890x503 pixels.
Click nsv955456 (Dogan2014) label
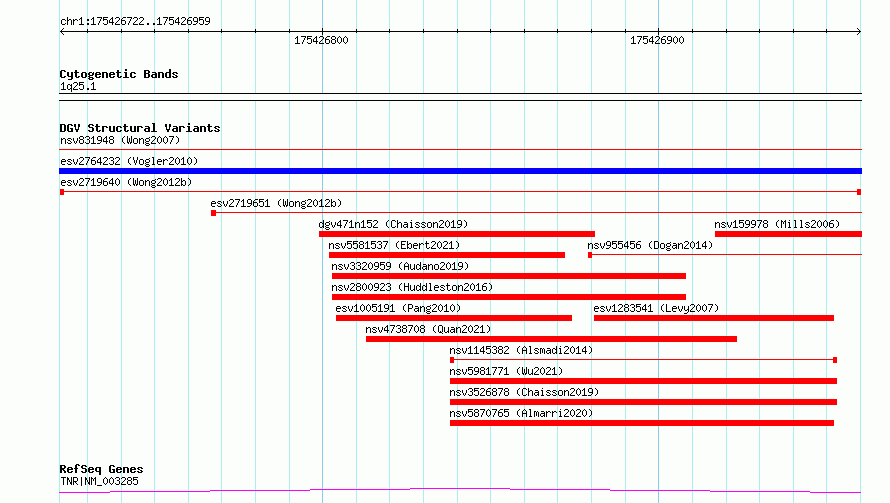click(650, 245)
